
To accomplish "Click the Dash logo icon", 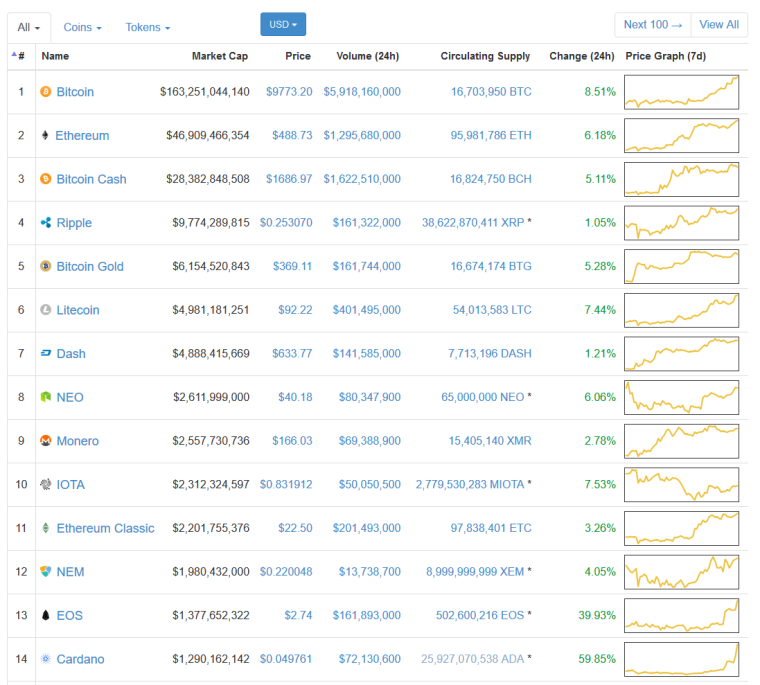I will [x=46, y=353].
